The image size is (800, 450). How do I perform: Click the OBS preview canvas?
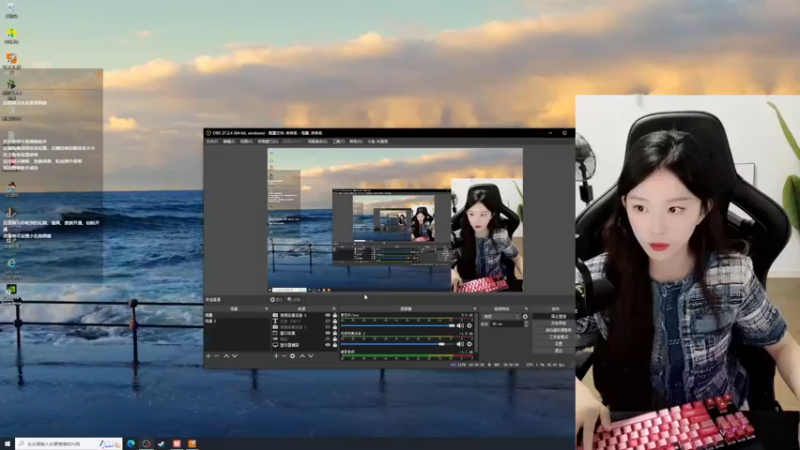(395, 220)
